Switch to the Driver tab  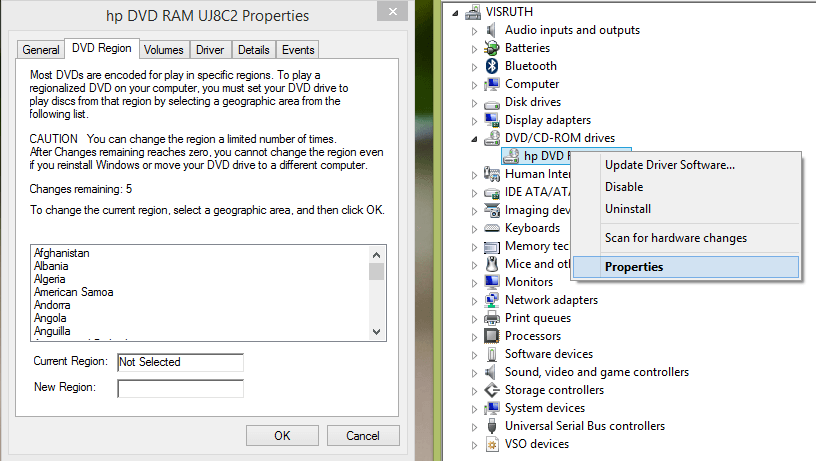pyautogui.click(x=210, y=50)
